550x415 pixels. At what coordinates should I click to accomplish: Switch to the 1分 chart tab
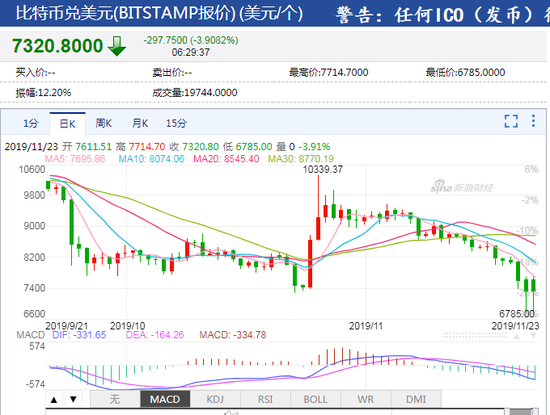coord(31,123)
